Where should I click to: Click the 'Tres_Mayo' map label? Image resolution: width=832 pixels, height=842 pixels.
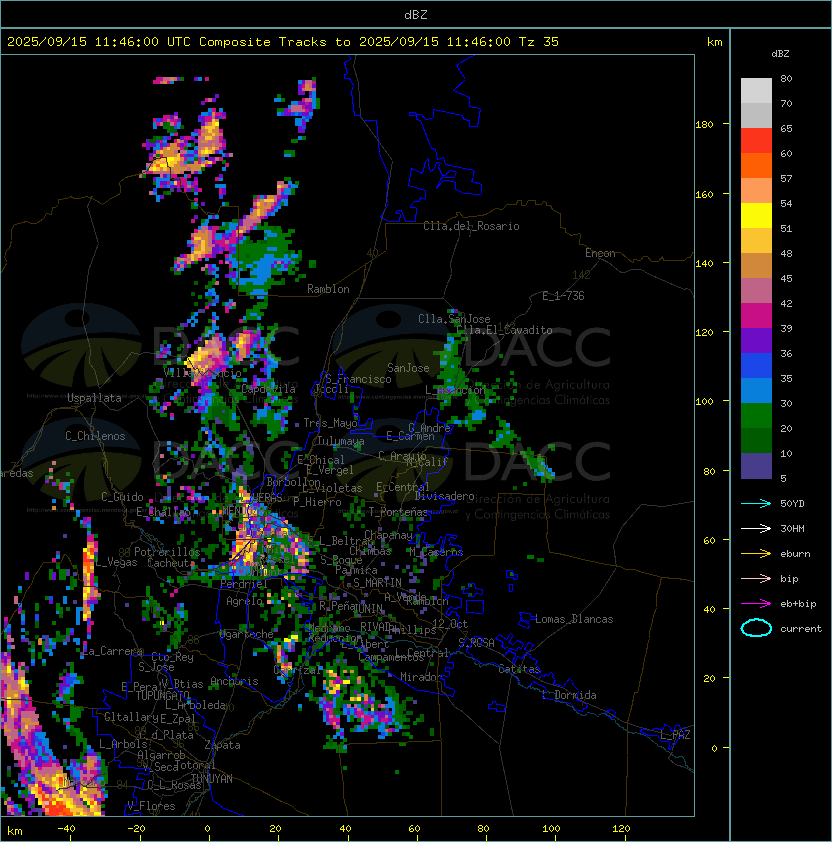330,423
